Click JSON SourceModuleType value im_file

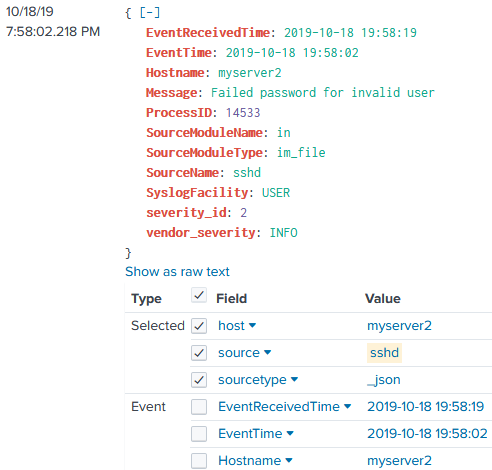pos(301,153)
